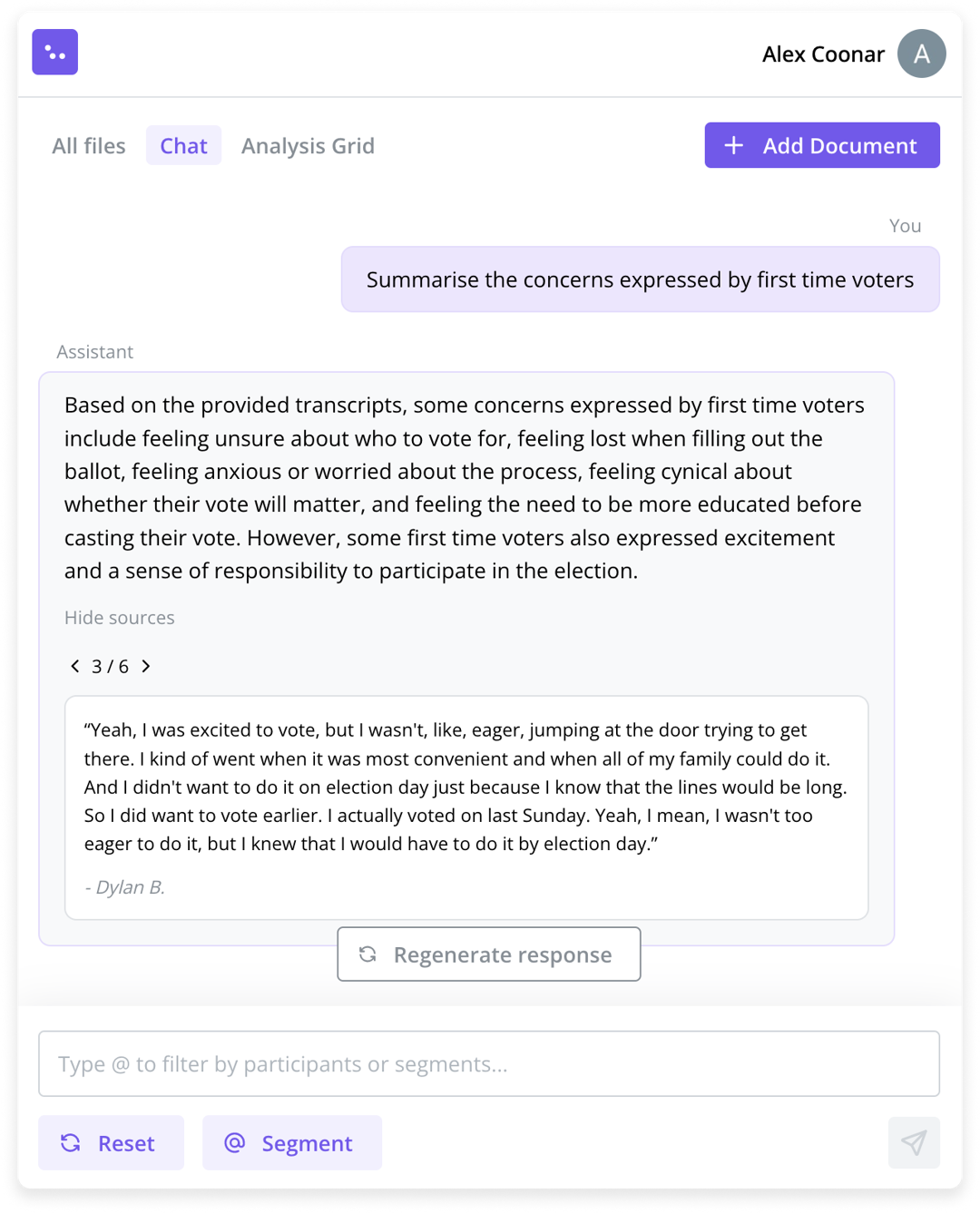Go to the next source quote

(146, 666)
